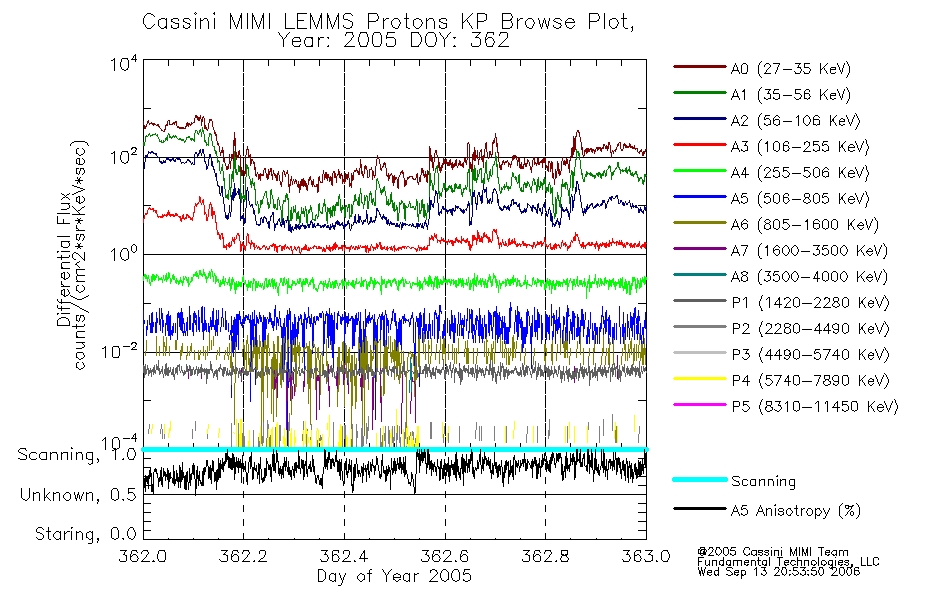The image size is (950, 600).
Task: Click the A4 (255-506 KeV) legend label
Action: 800,173
